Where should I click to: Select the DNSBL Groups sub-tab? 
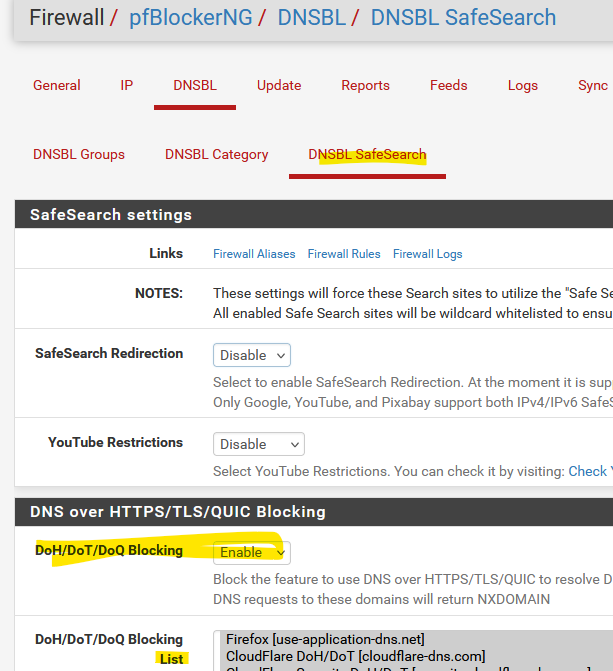[79, 155]
